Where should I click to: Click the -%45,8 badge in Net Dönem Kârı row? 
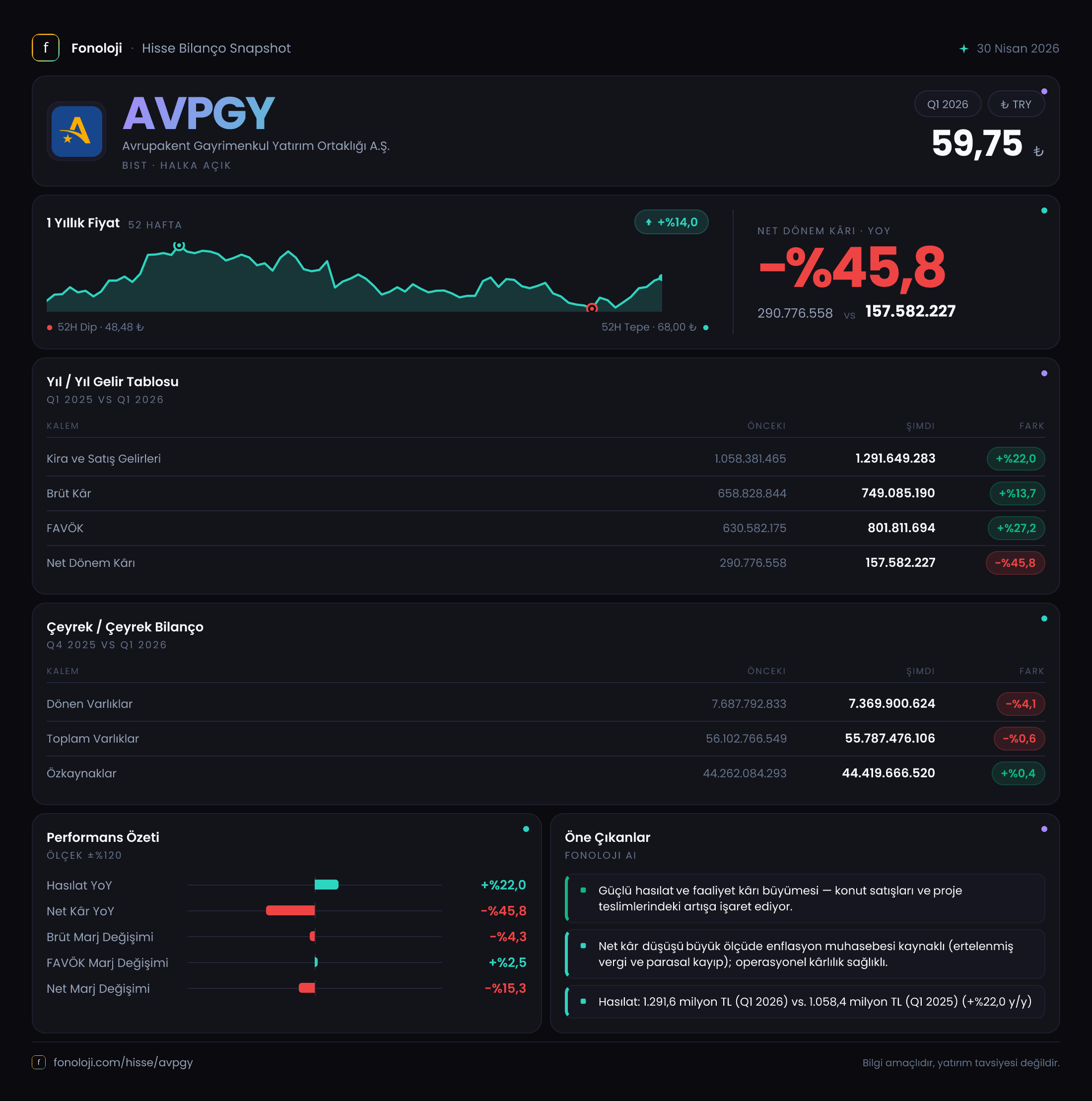coord(1015,563)
